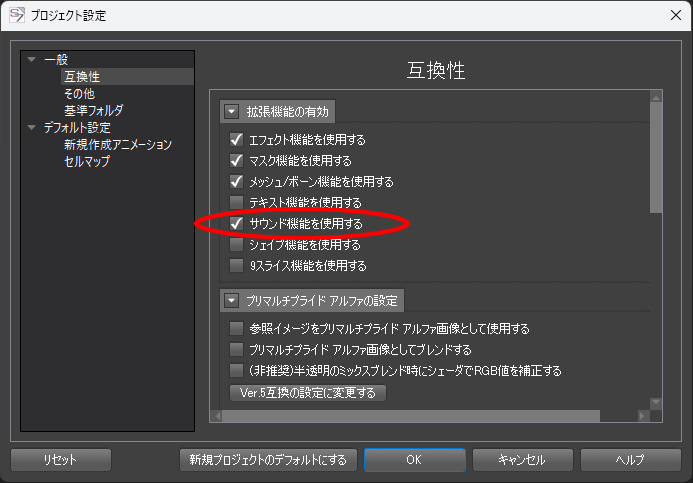Click the キャンセル button
693x483 pixels.
pyautogui.click(x=522, y=460)
